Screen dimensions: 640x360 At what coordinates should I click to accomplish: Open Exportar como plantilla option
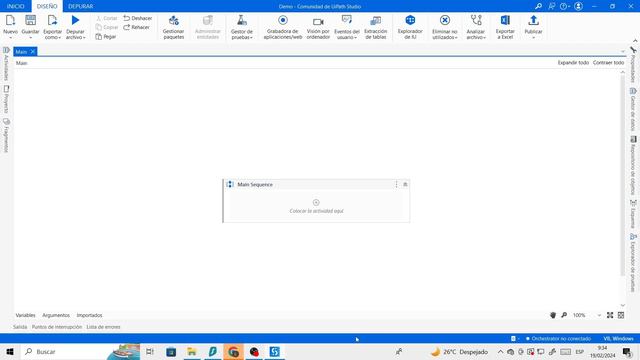[x=52, y=27]
